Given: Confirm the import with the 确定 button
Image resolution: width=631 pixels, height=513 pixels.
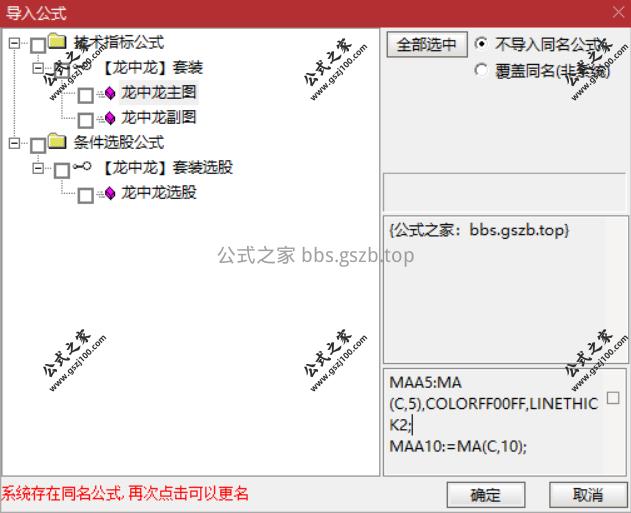Looking at the screenshot, I should (486, 494).
